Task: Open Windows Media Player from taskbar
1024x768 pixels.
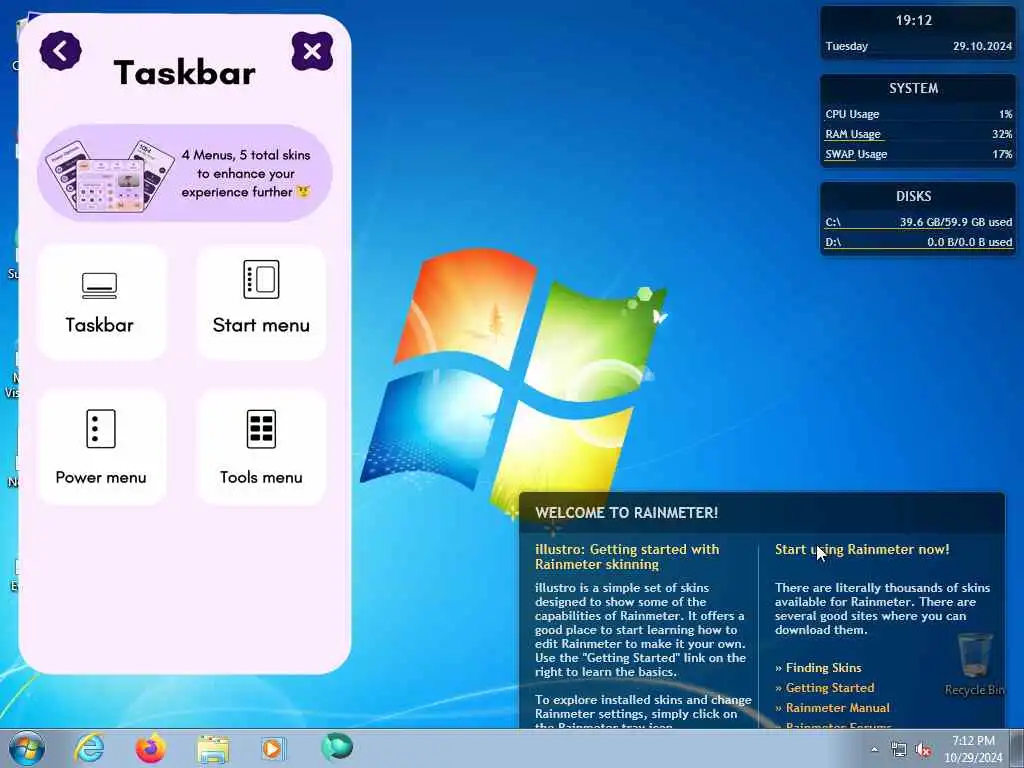Action: (x=272, y=748)
